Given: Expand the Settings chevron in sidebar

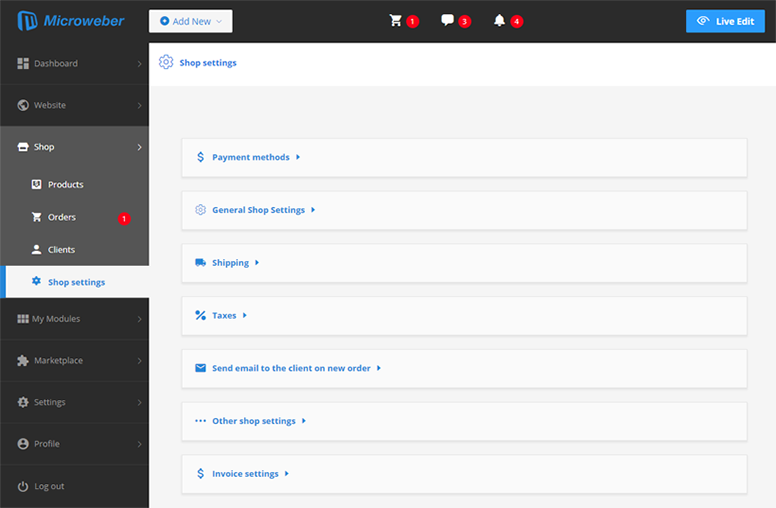Looking at the screenshot, I should (140, 403).
